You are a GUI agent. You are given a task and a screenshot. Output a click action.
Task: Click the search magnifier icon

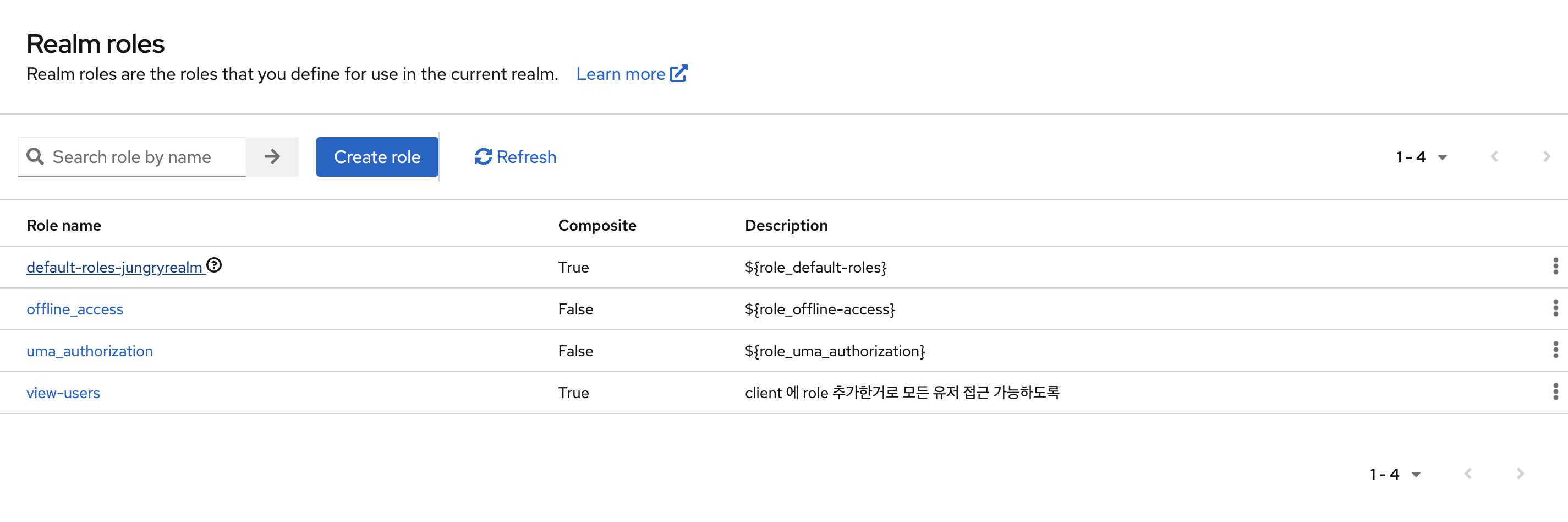35,156
